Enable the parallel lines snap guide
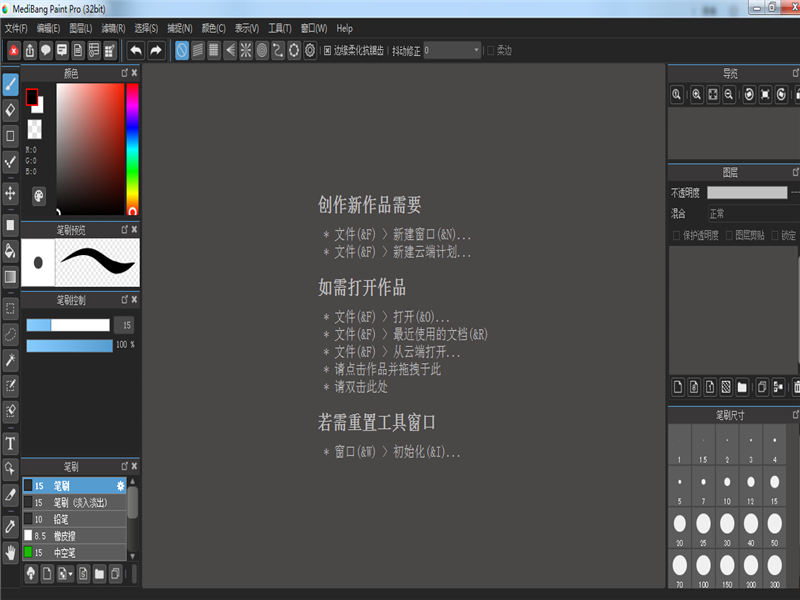The image size is (800, 600). [198, 51]
